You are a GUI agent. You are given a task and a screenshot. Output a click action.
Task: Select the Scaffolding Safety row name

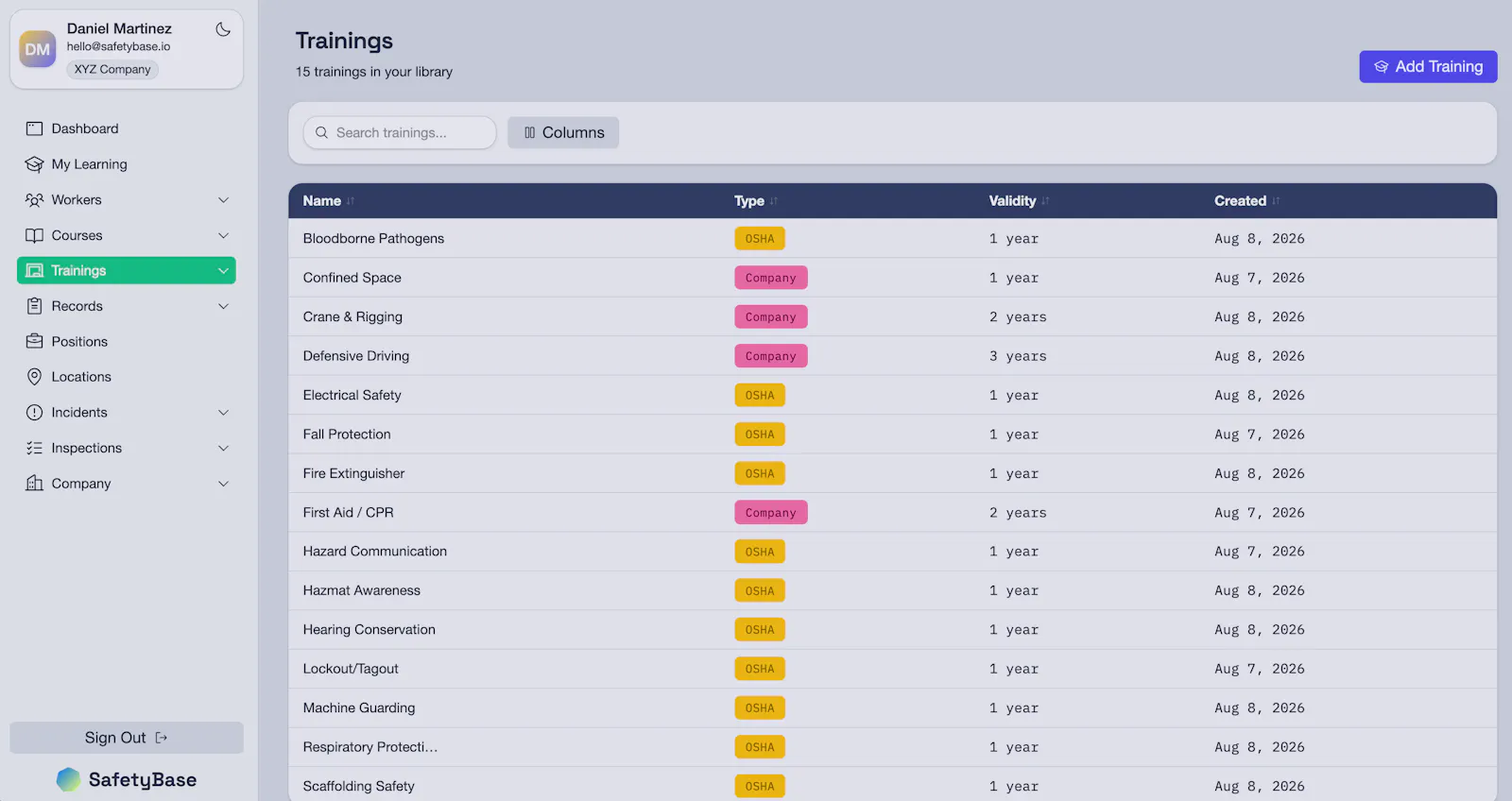(x=359, y=786)
